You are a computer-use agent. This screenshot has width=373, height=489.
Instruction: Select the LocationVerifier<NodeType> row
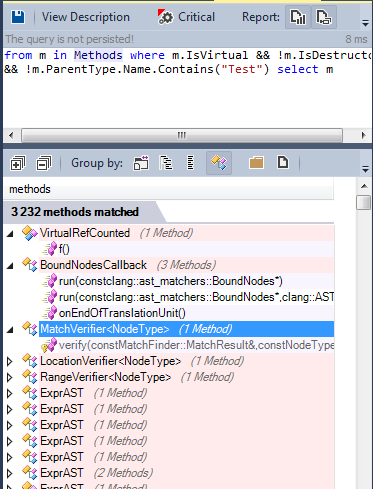pos(187,361)
